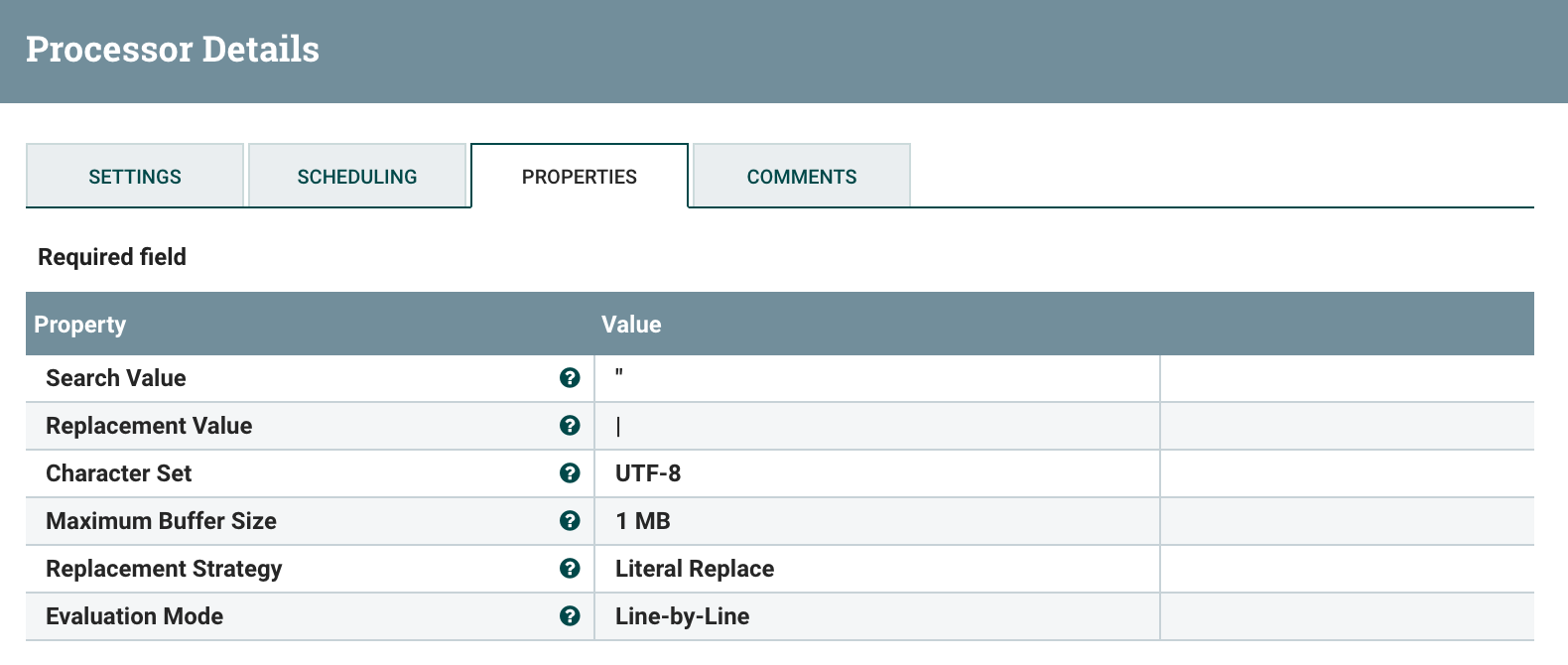Open the Scheduling tab
Viewport: 1568px width, 665px height.
coord(357,177)
